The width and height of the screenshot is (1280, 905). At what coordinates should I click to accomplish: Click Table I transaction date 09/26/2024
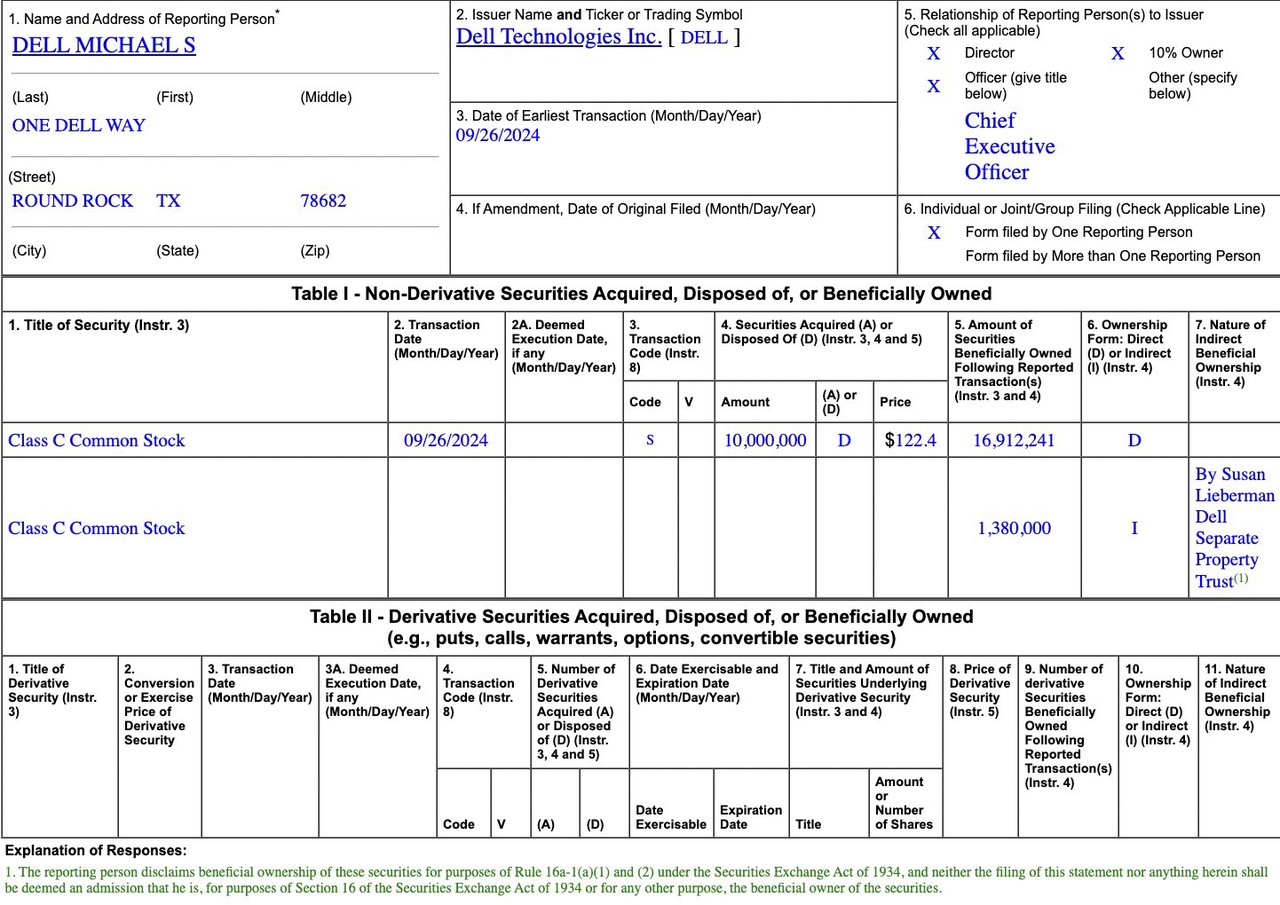pyautogui.click(x=446, y=441)
